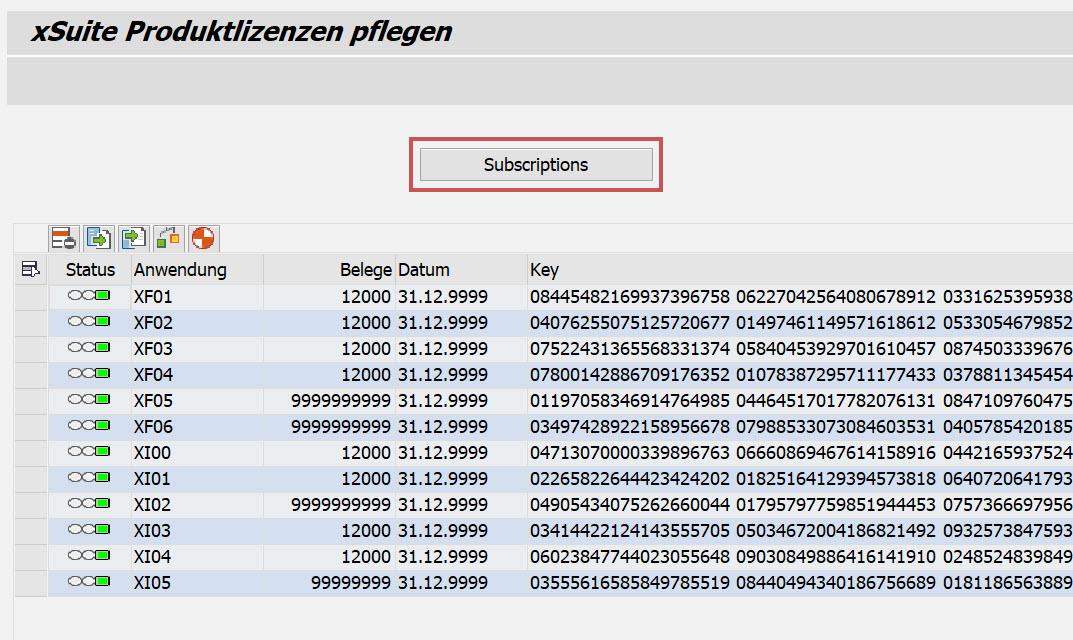The width and height of the screenshot is (1073, 640).
Task: Select the row selector for XI00
Action: click(x=30, y=453)
